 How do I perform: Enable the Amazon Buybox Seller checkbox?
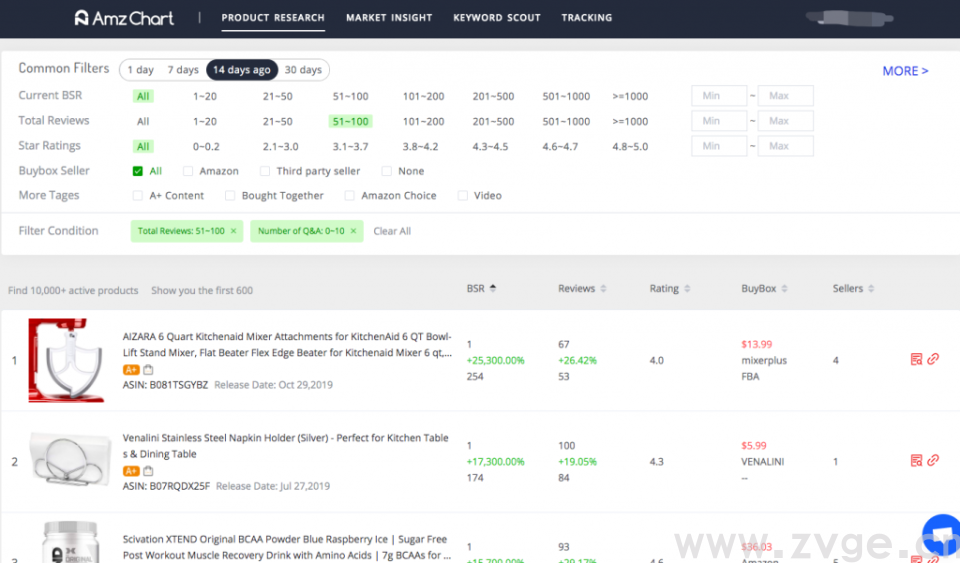[x=188, y=171]
